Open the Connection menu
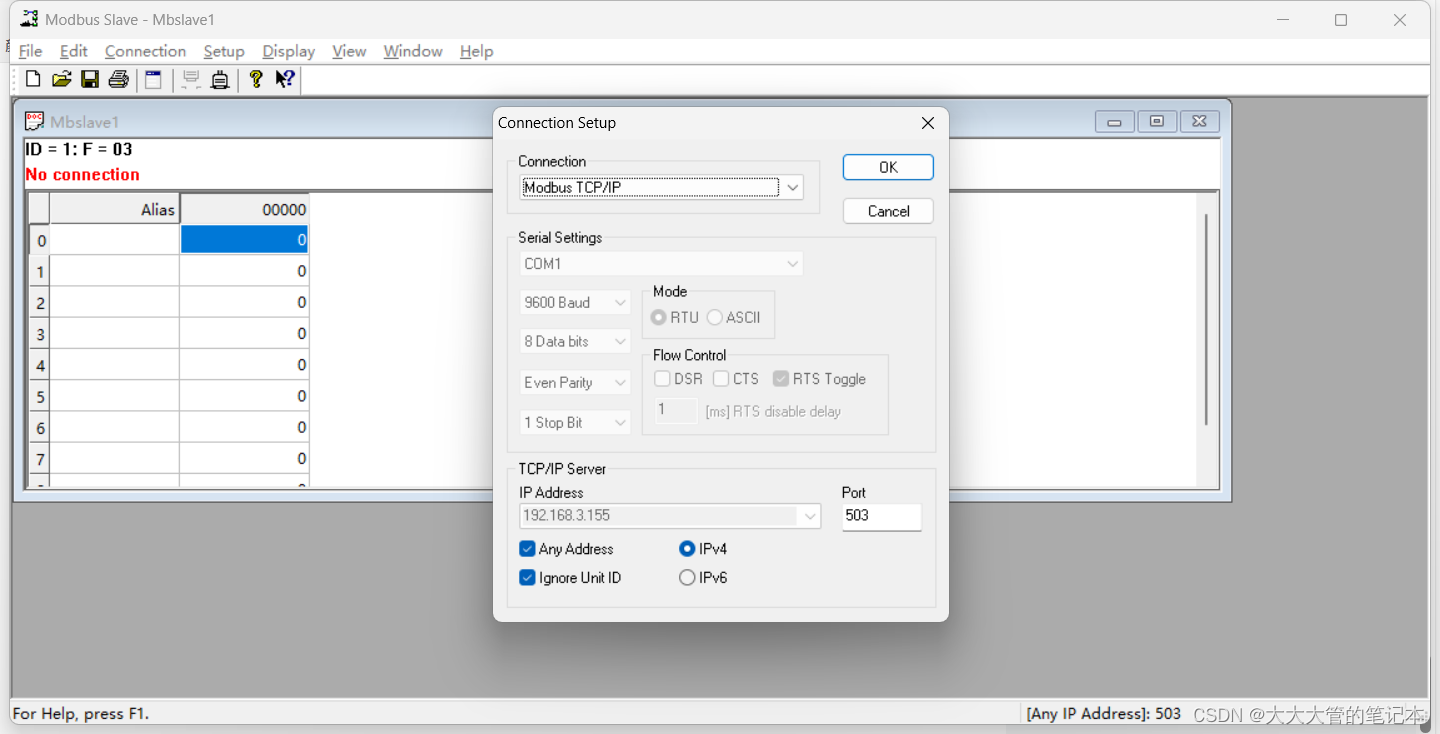 coord(145,51)
